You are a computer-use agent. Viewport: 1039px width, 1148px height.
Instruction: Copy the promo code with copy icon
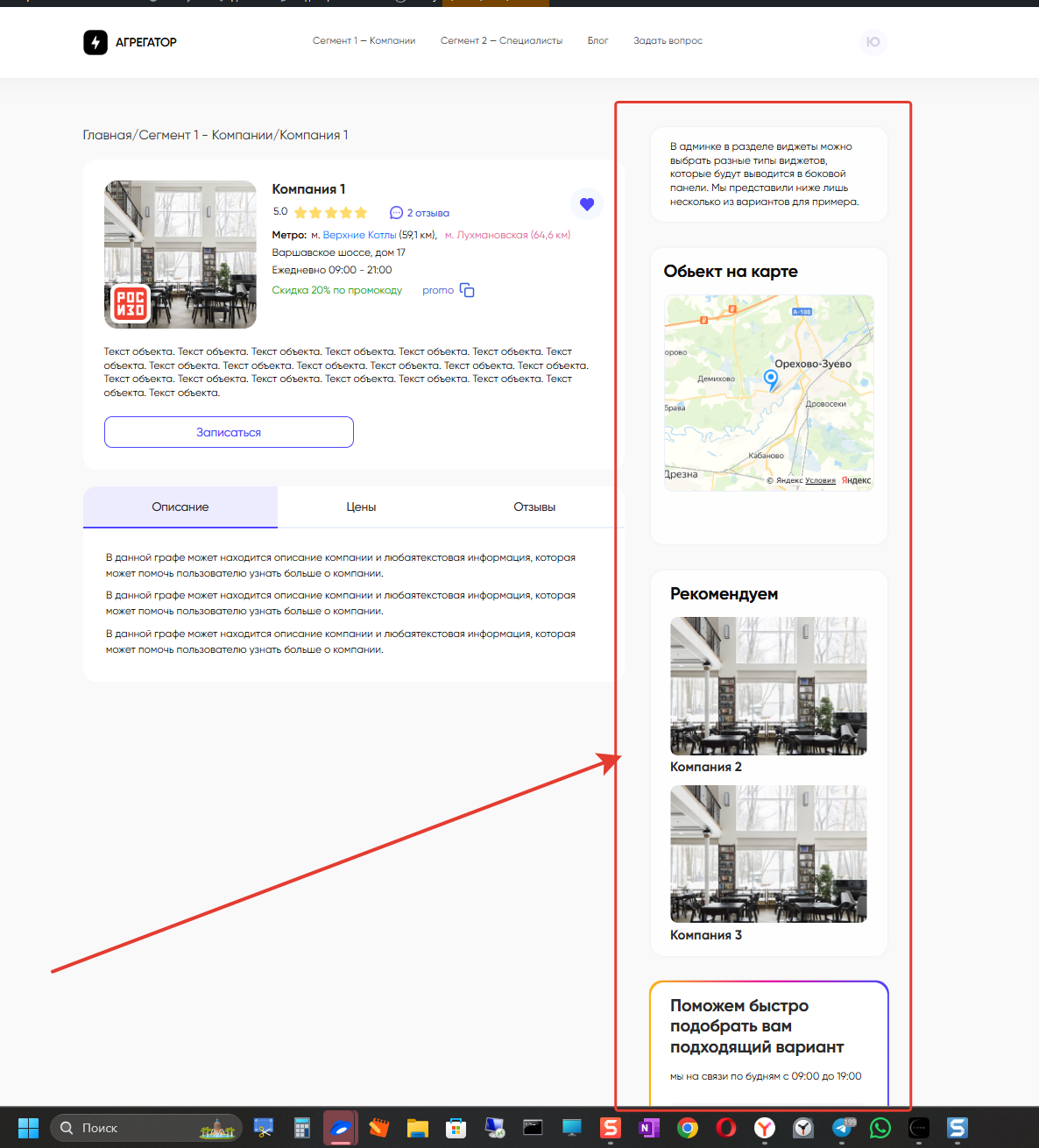click(467, 290)
